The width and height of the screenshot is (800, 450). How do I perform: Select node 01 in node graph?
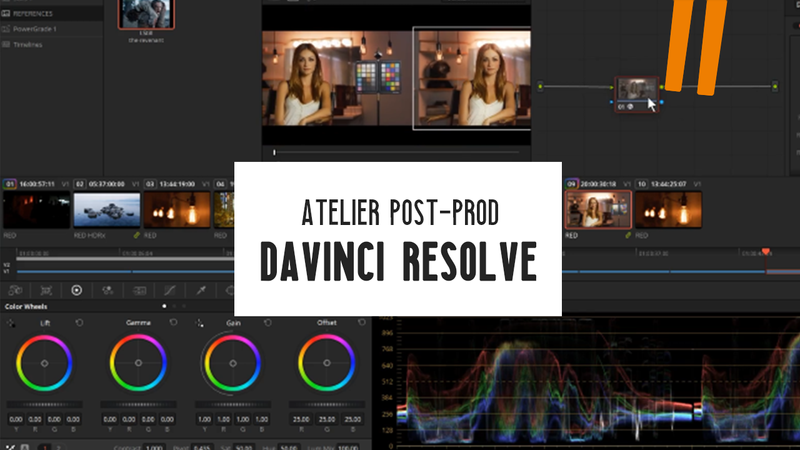637,94
